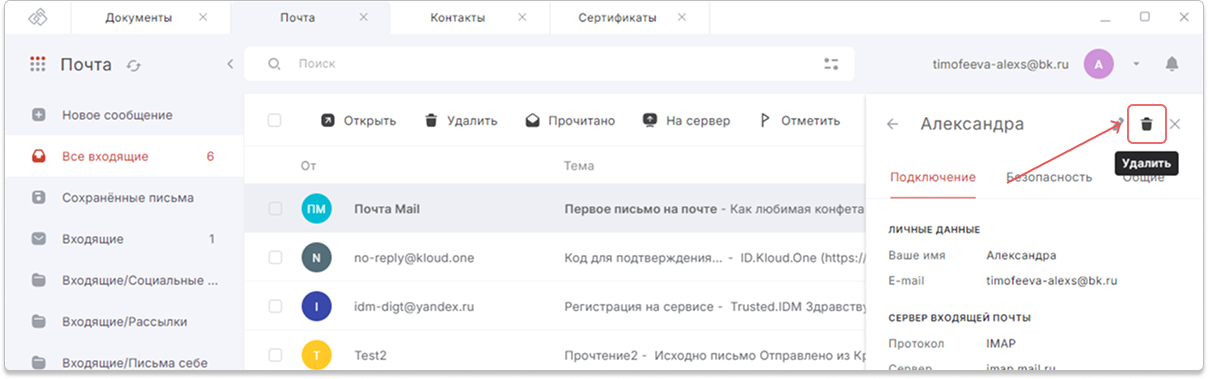Viewport: 1208px width, 379px height.
Task: Collapse the sidebar with the chevron
Action: pos(230,64)
